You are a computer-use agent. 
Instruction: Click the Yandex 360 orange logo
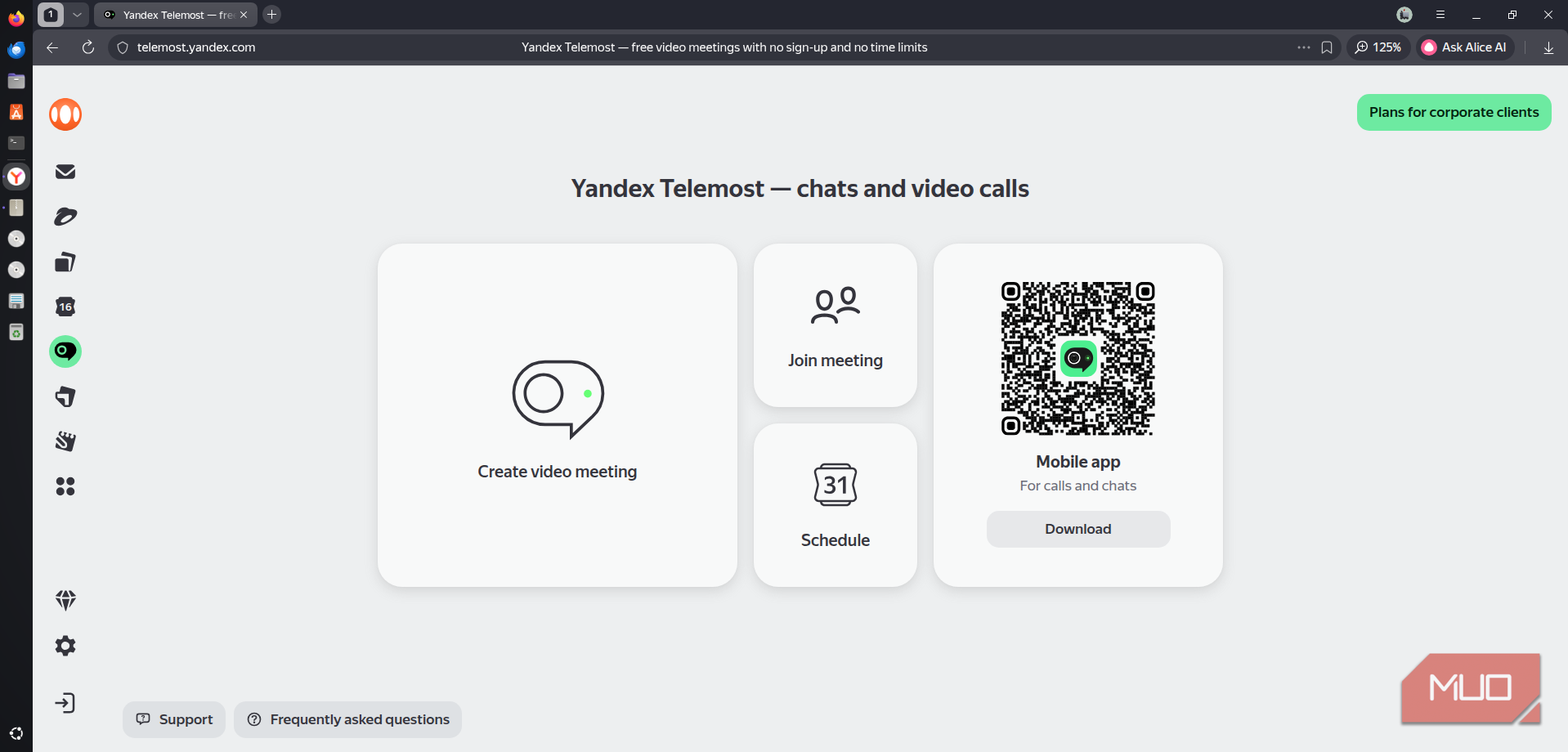point(65,114)
